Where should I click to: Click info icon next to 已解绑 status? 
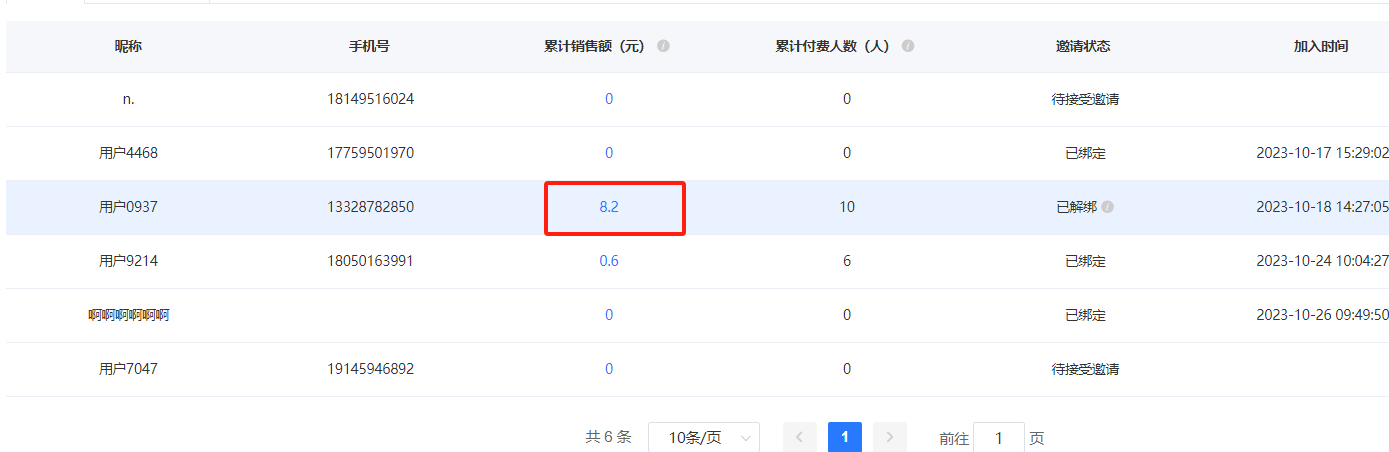[1108, 208]
